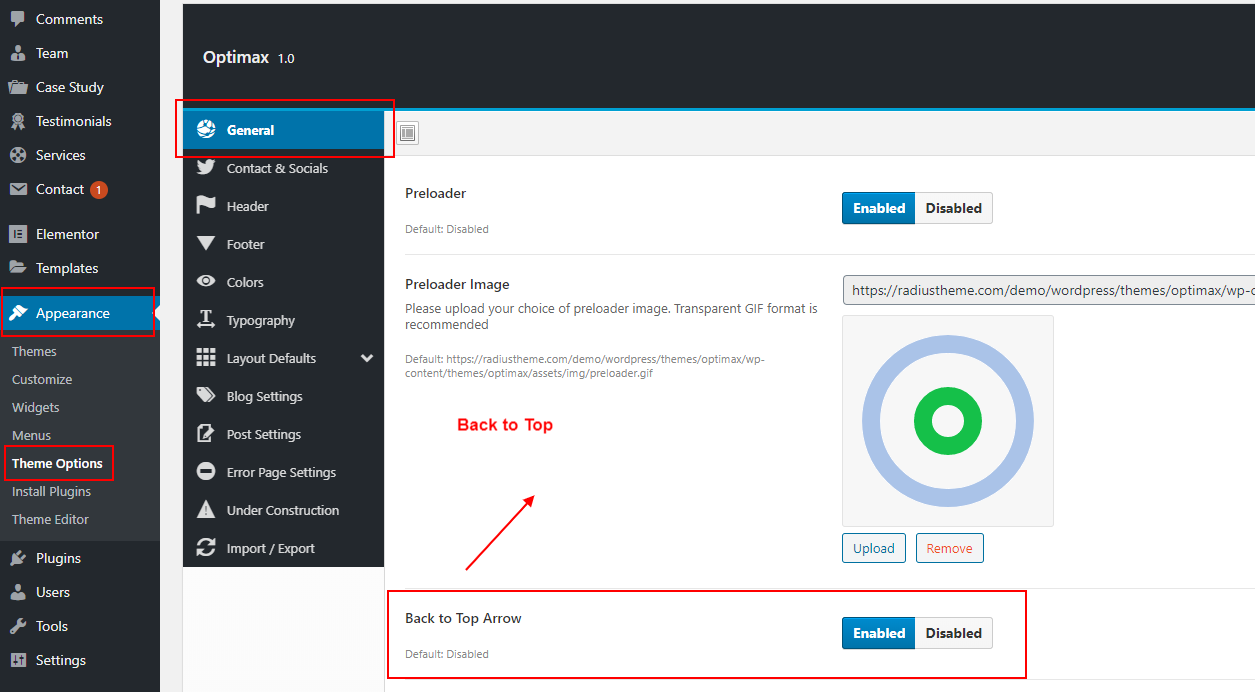The height and width of the screenshot is (692, 1255).
Task: Open the Typography options section
Action: pos(284,320)
